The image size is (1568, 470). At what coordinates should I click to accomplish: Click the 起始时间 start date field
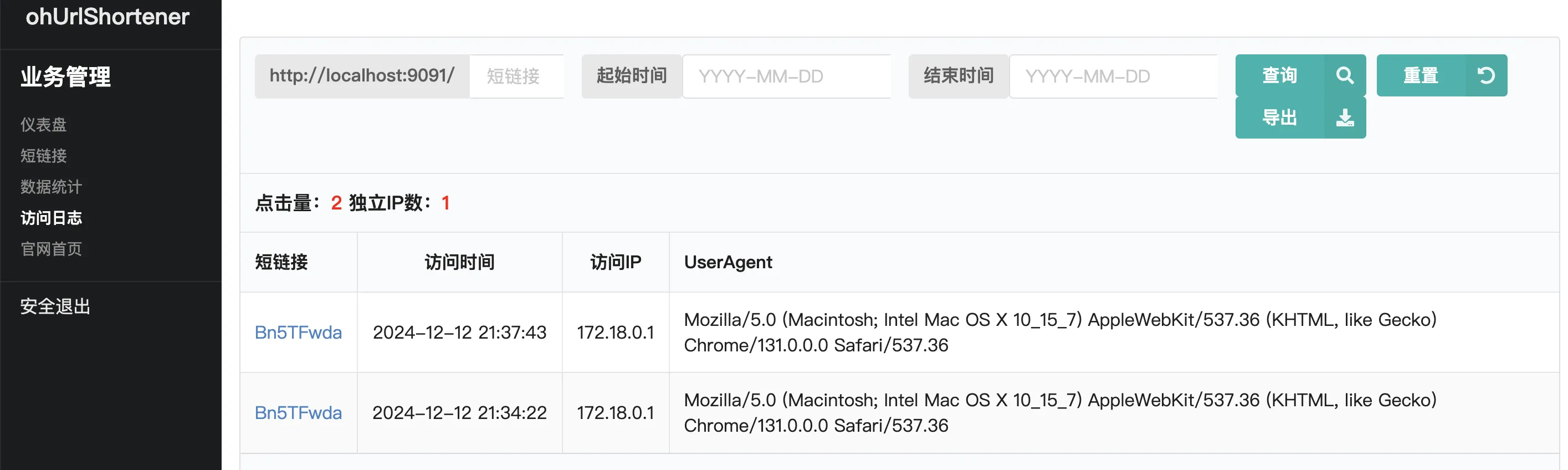tap(786, 76)
